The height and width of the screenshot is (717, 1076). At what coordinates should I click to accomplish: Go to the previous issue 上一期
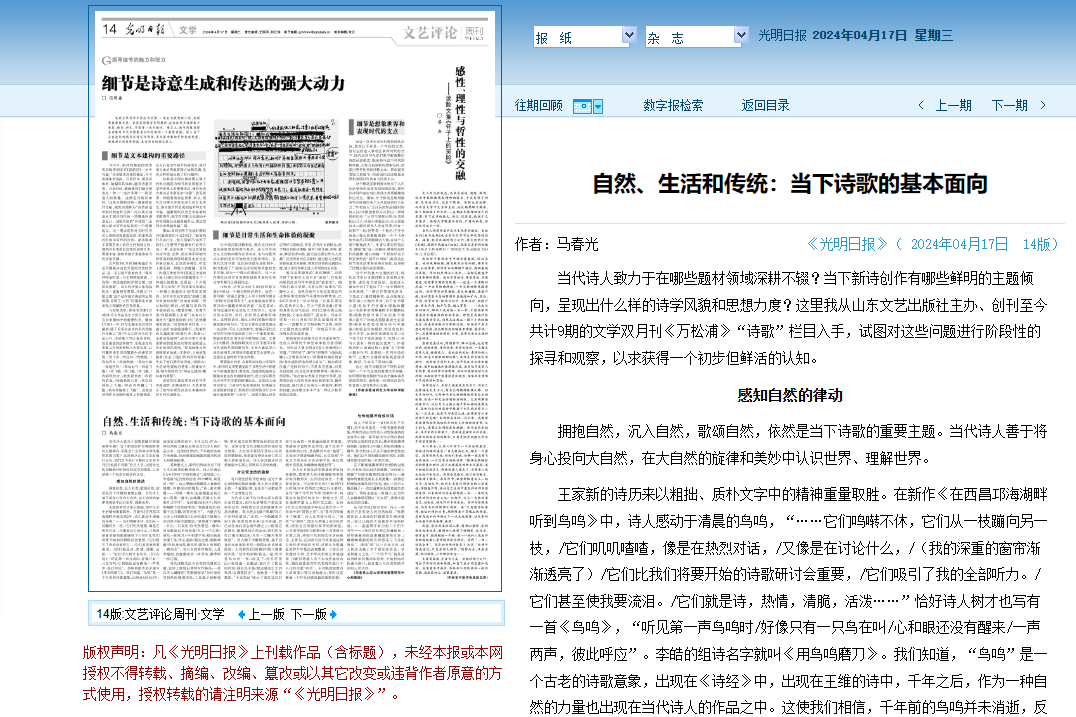[x=954, y=106]
